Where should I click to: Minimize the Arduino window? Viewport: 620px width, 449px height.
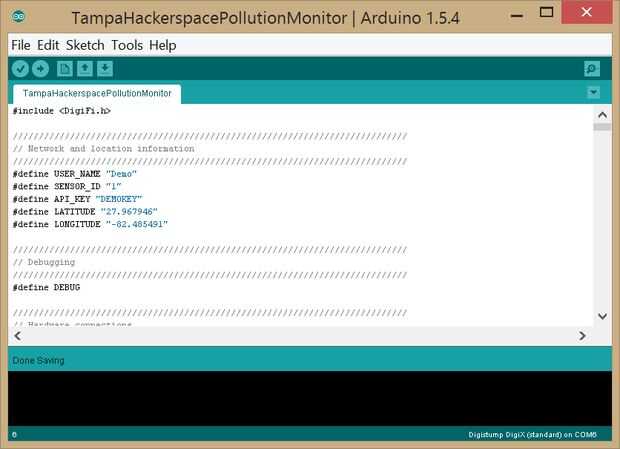(517, 15)
